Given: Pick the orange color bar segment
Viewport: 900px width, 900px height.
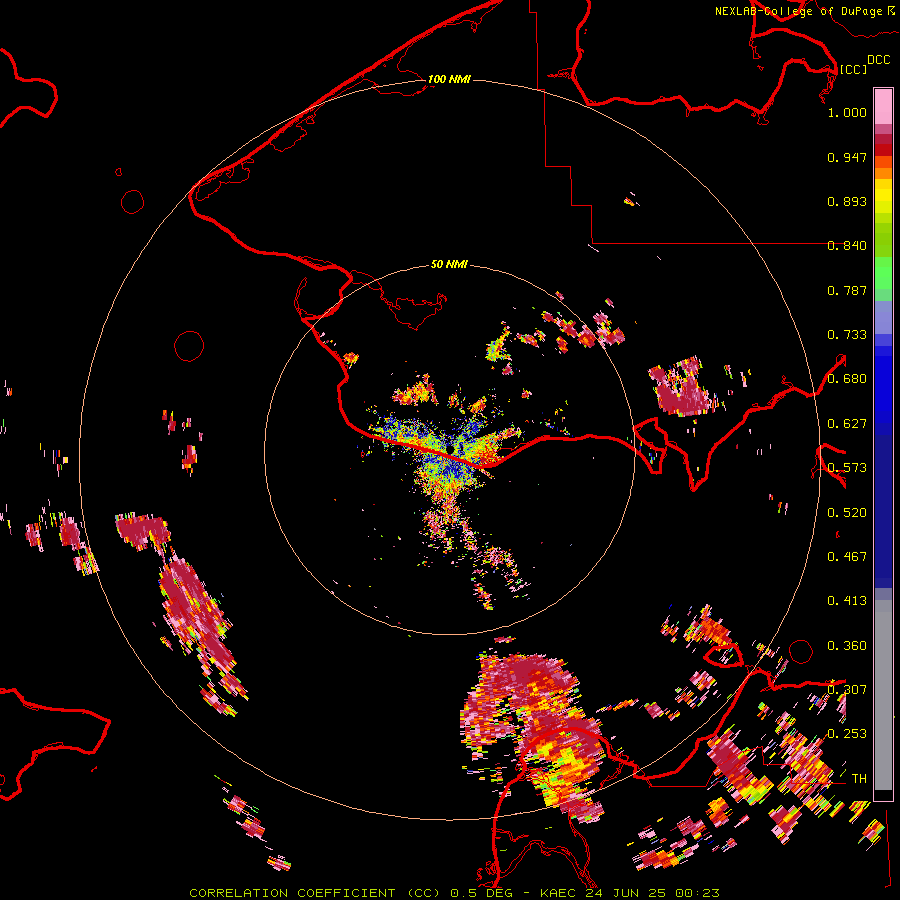Looking at the screenshot, I should (883, 173).
